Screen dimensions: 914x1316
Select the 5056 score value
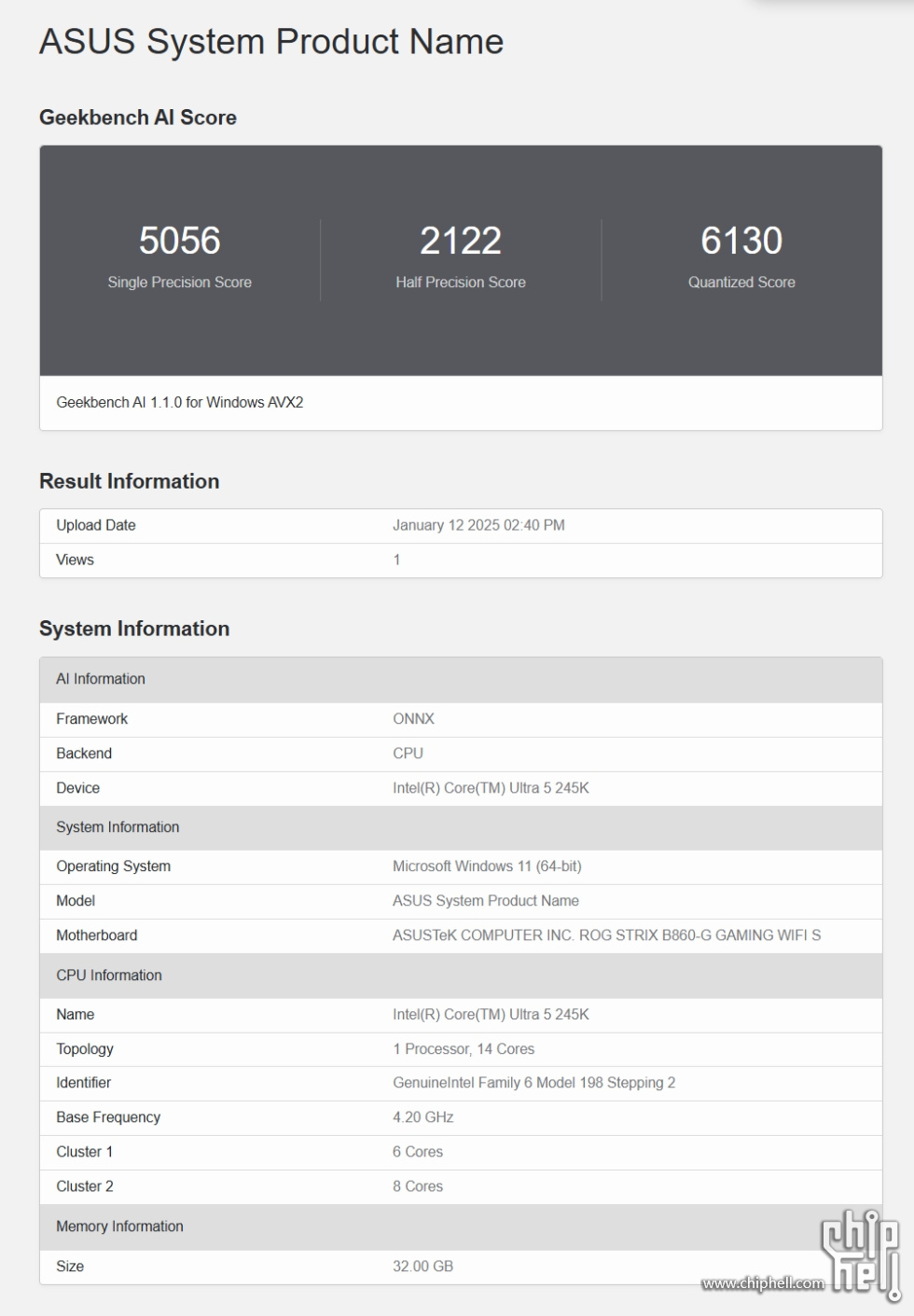click(x=180, y=241)
